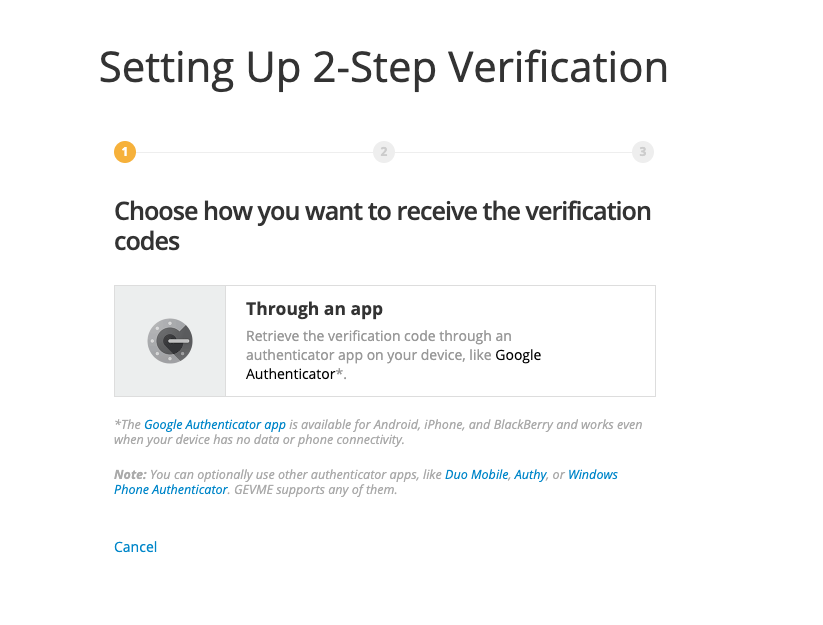Click the grayed-out step 2 circle
This screenshot has width=823, height=625.
point(384,152)
